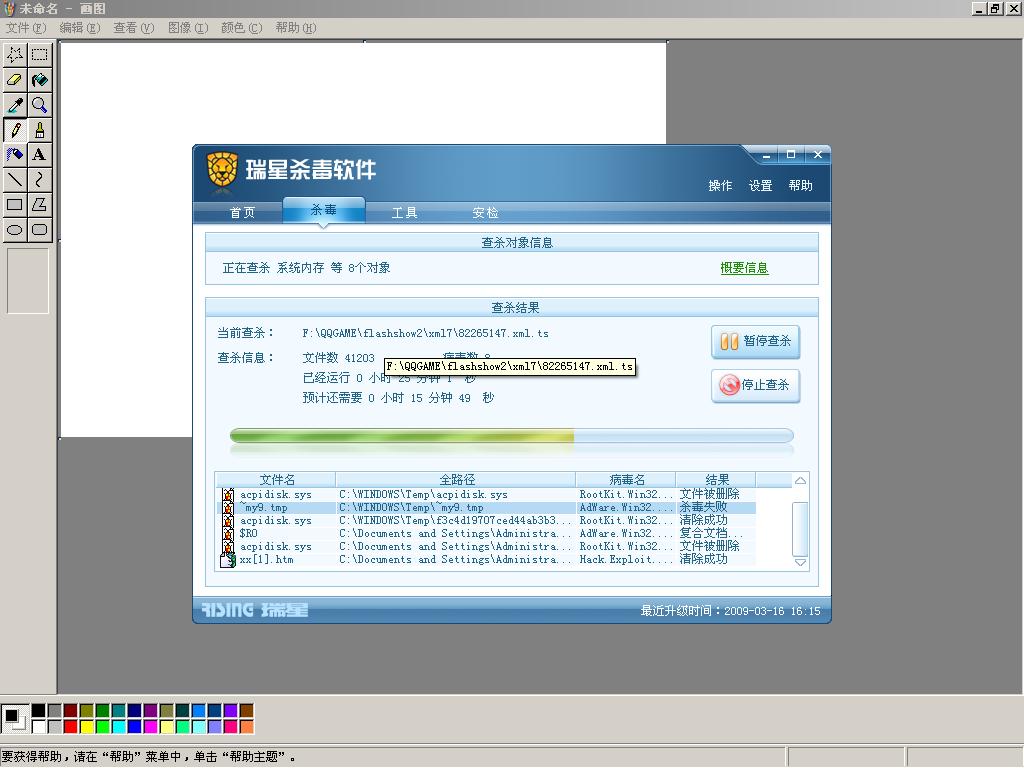Click the results list scroll-up arrow
The image size is (1024, 768).
800,481
